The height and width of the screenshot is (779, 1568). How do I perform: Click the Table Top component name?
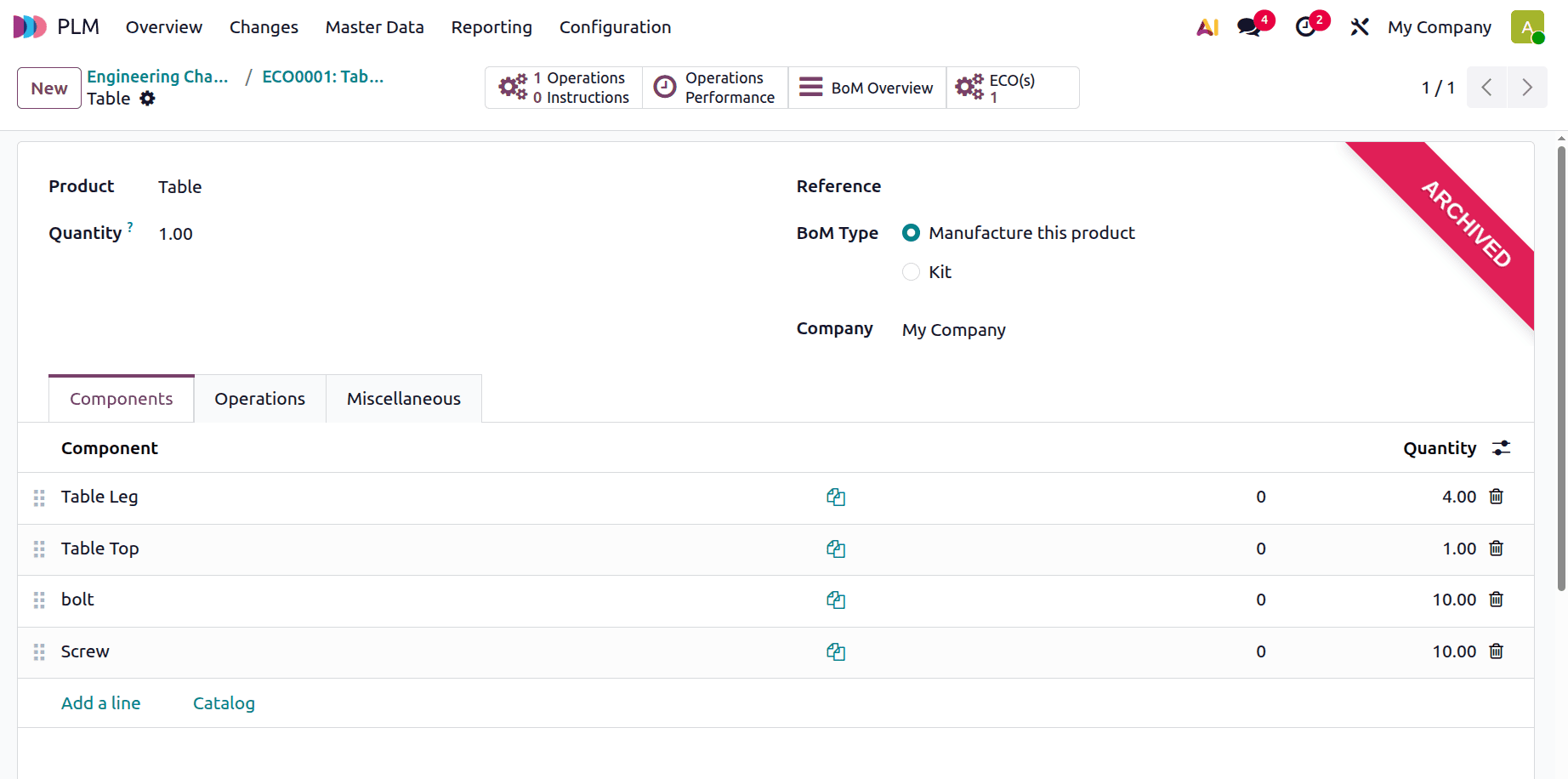point(100,549)
